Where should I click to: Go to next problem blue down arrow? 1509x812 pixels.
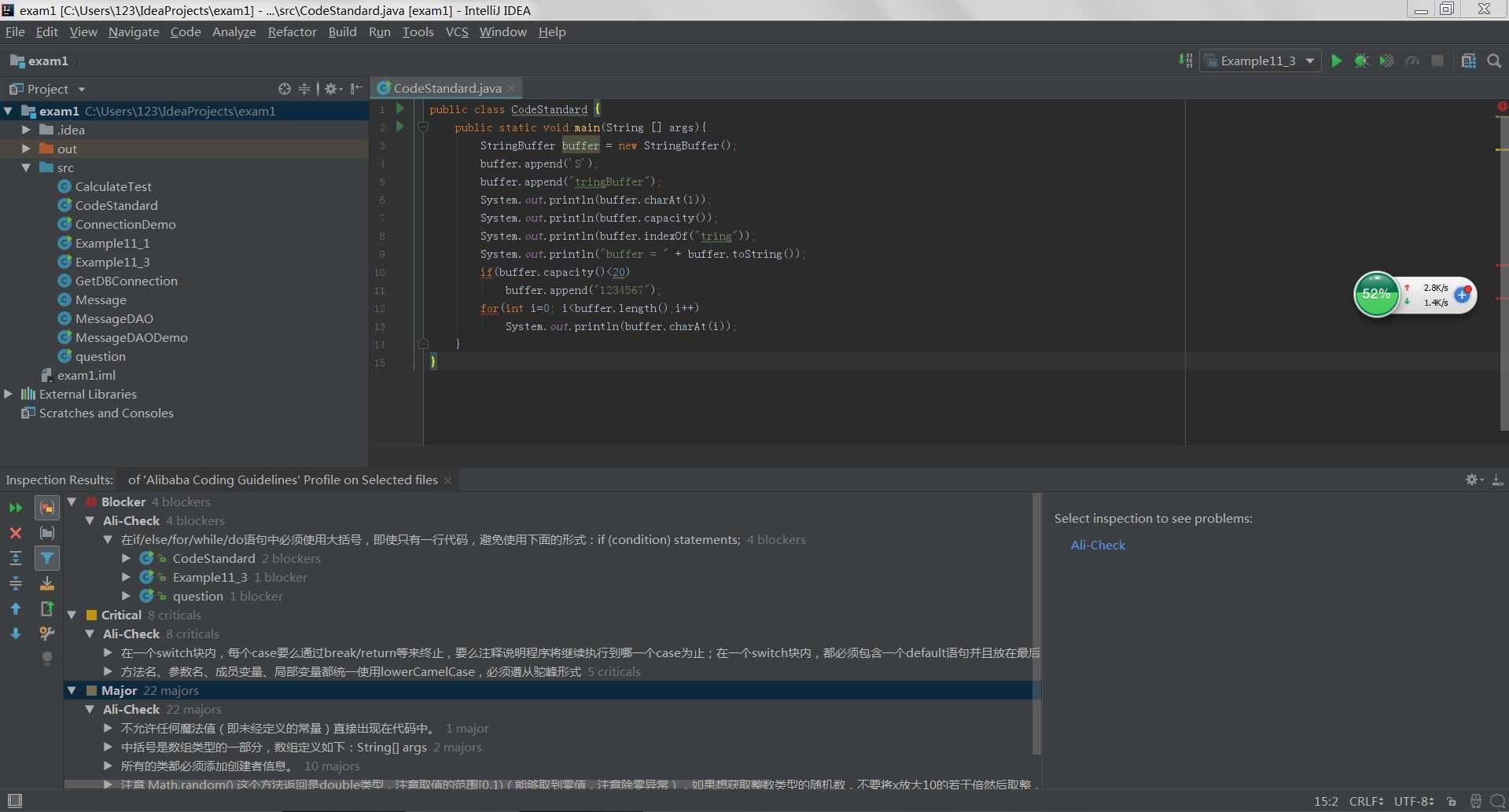coord(16,634)
